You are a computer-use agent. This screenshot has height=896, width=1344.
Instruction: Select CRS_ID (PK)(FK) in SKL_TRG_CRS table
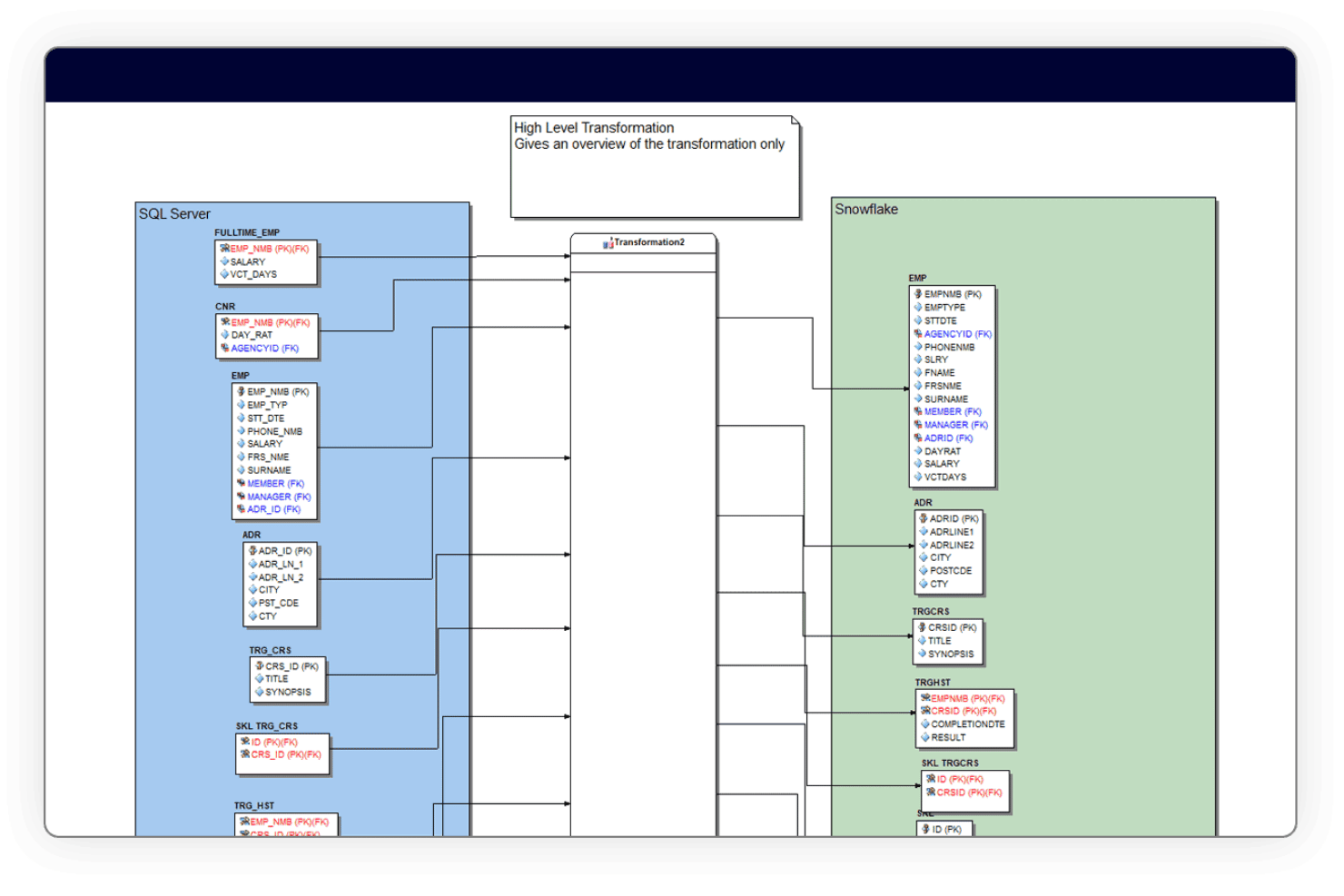286,754
